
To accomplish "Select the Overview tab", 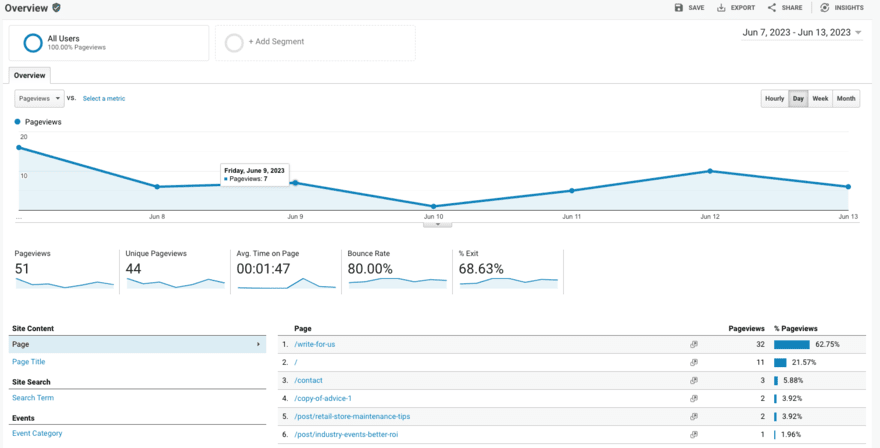I will point(29,75).
